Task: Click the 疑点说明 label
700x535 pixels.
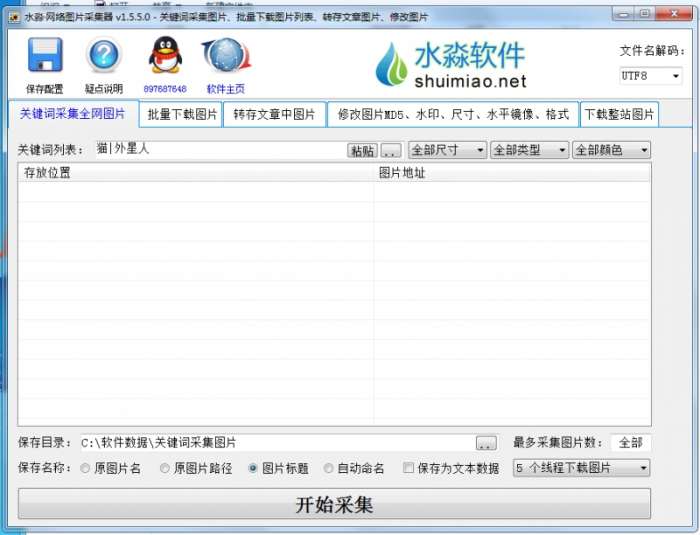Action: click(x=104, y=89)
